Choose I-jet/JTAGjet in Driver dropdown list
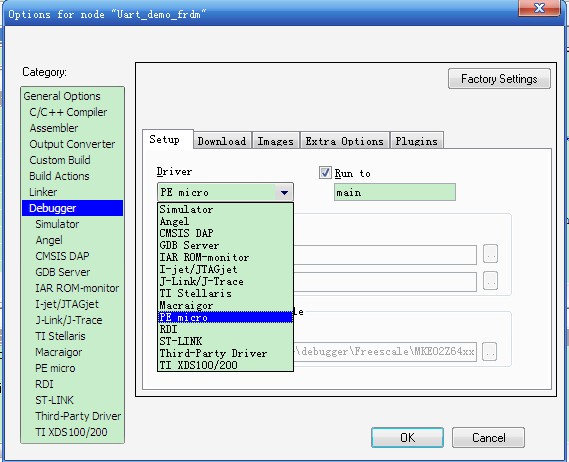This screenshot has height=462, width=569. pos(225,269)
